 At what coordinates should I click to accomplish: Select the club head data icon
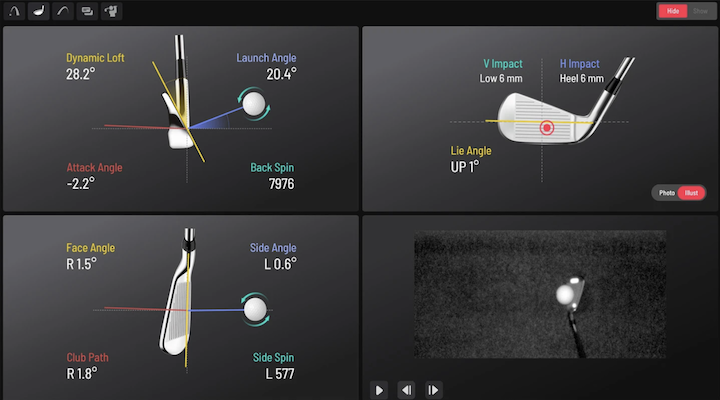(x=38, y=12)
